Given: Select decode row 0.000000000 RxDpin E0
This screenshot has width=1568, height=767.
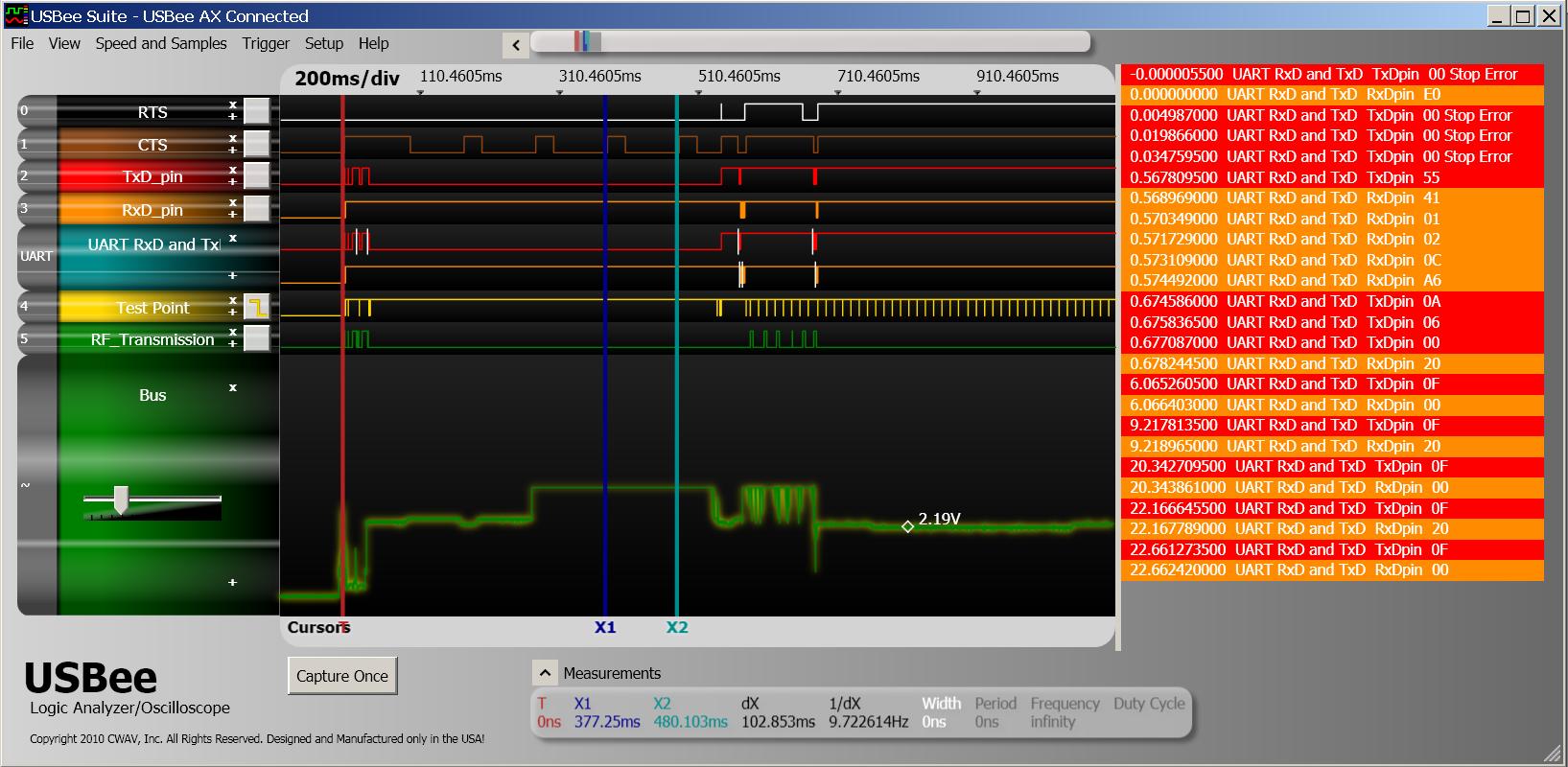Looking at the screenshot, I should pos(1332,95).
